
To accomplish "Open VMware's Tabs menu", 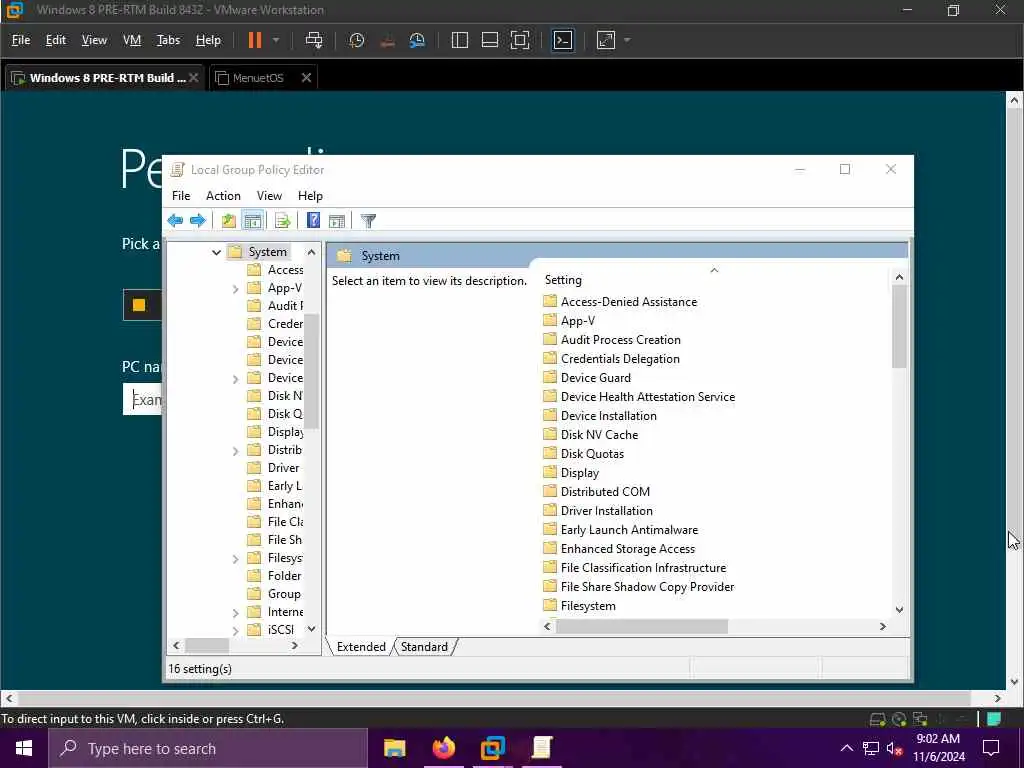I will click(168, 40).
